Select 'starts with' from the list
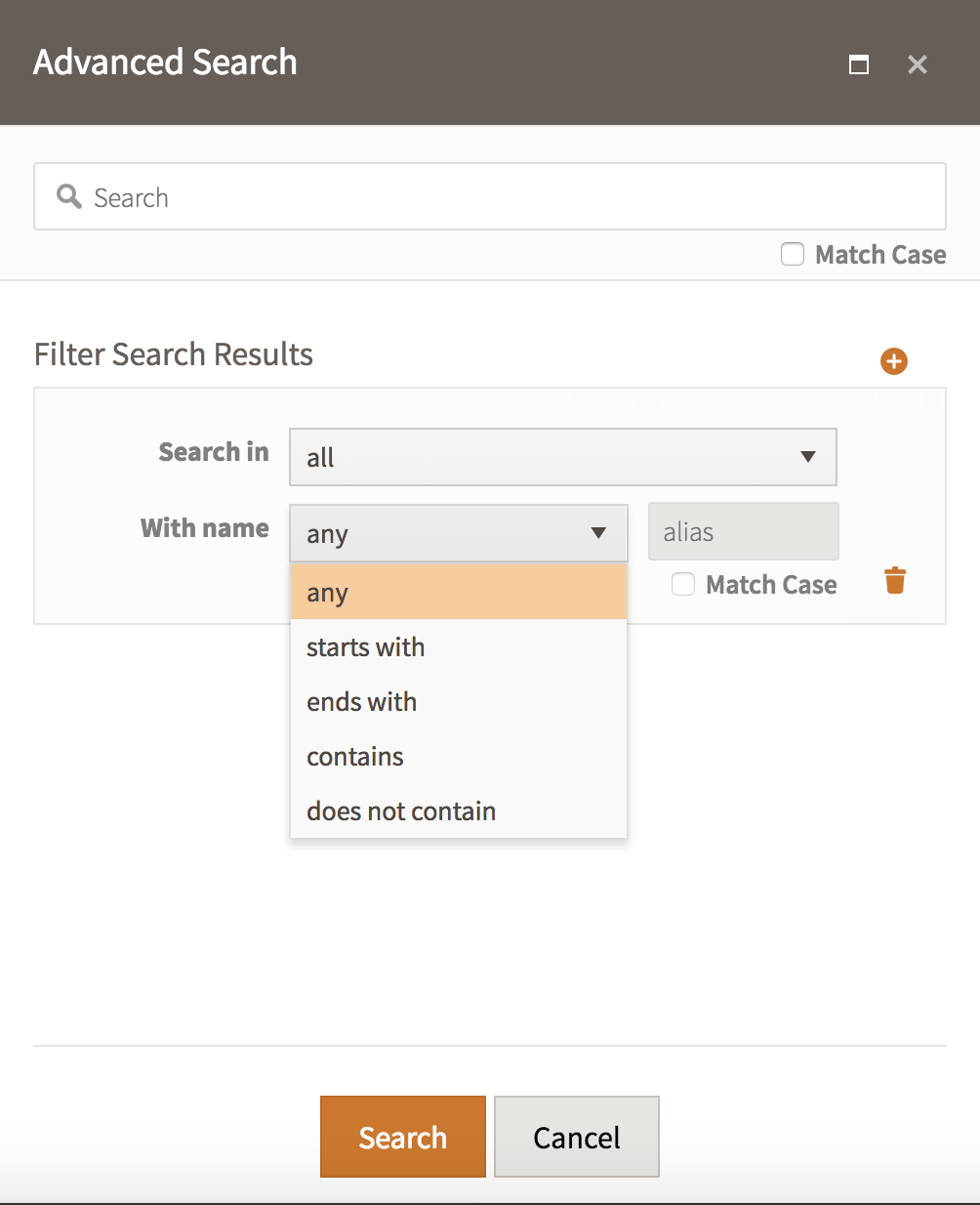The width and height of the screenshot is (980, 1205). pyautogui.click(x=459, y=647)
